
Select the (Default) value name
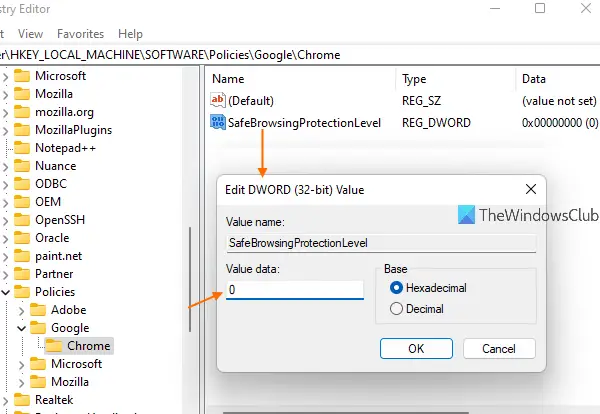(251, 101)
